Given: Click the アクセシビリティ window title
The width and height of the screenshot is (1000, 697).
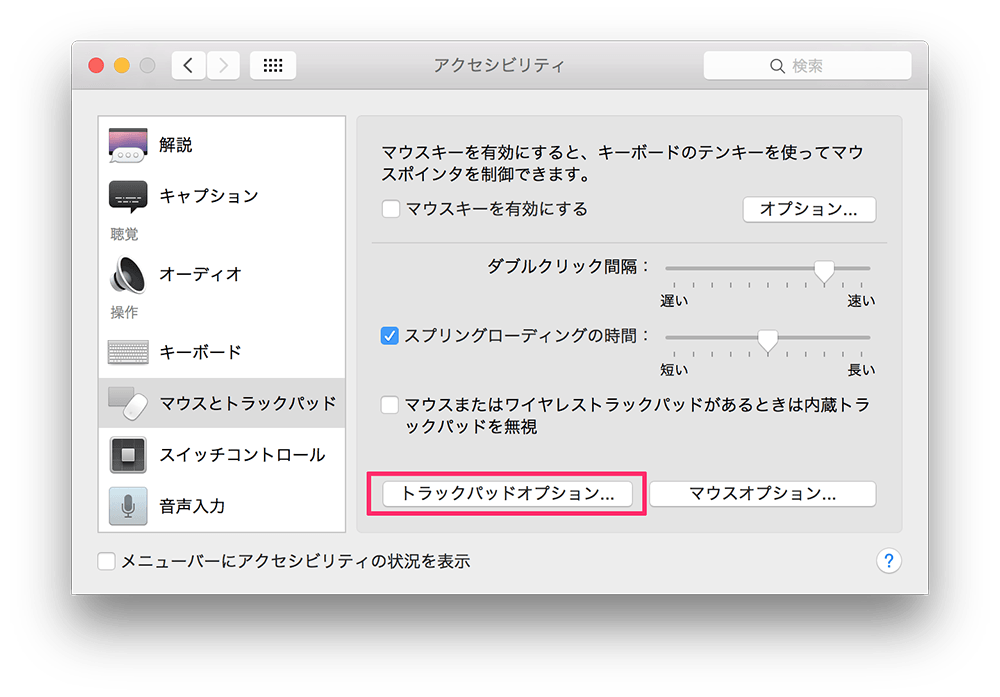Looking at the screenshot, I should click(499, 65).
